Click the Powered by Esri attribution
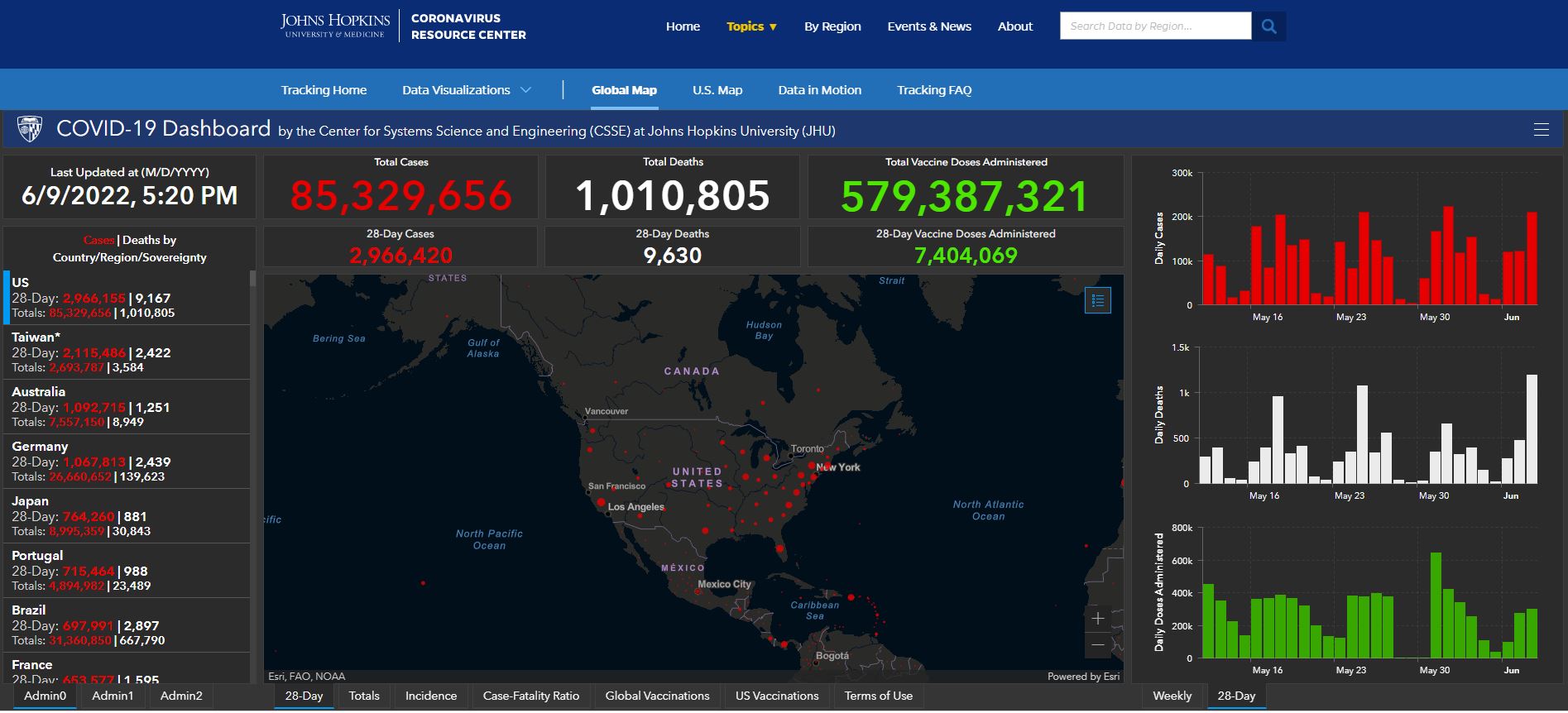Image resolution: width=1568 pixels, height=713 pixels. pos(1083,677)
